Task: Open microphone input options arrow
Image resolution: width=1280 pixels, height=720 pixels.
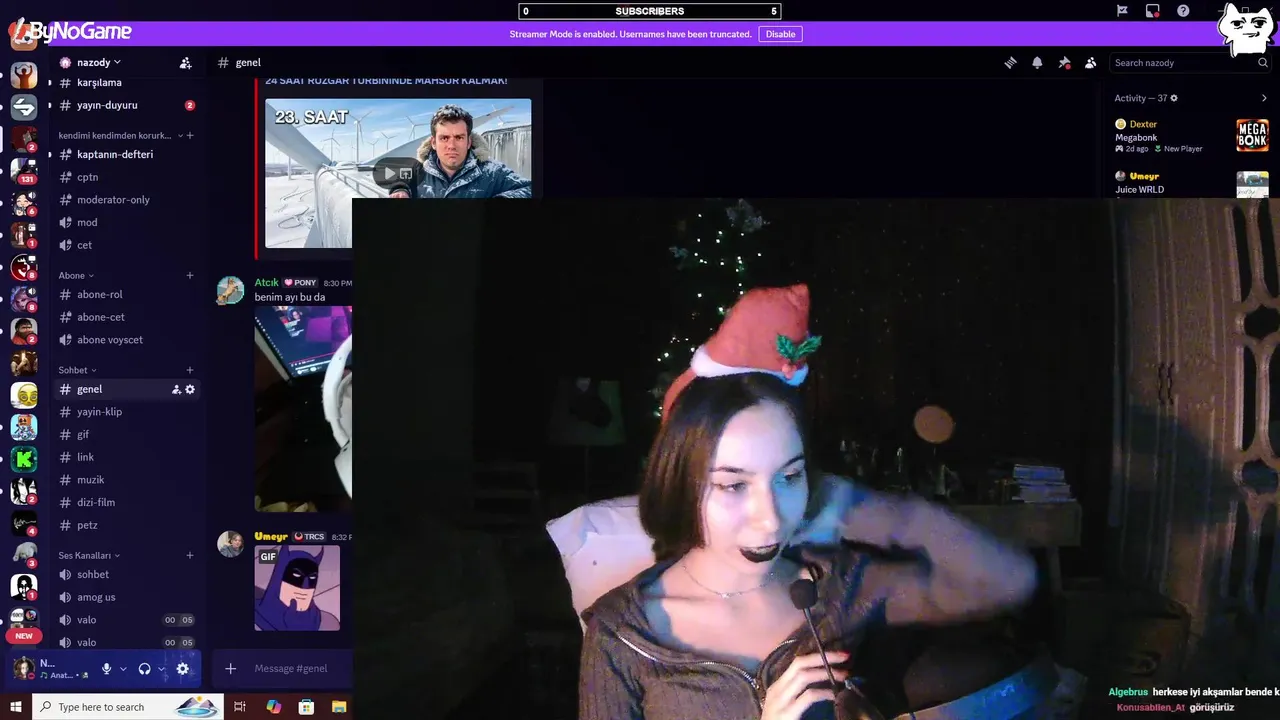Action: (123, 669)
